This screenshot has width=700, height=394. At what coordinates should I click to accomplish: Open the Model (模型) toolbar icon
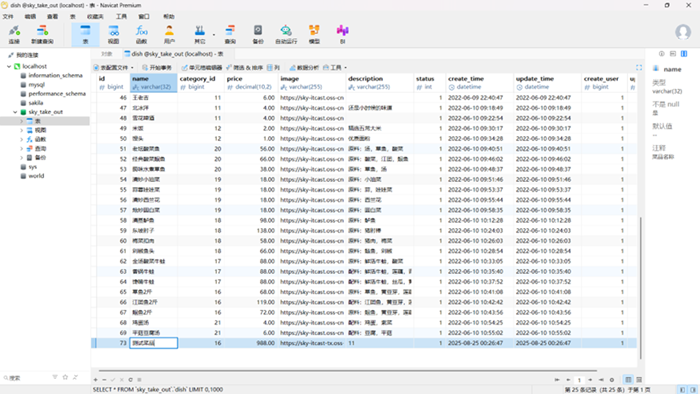point(314,34)
